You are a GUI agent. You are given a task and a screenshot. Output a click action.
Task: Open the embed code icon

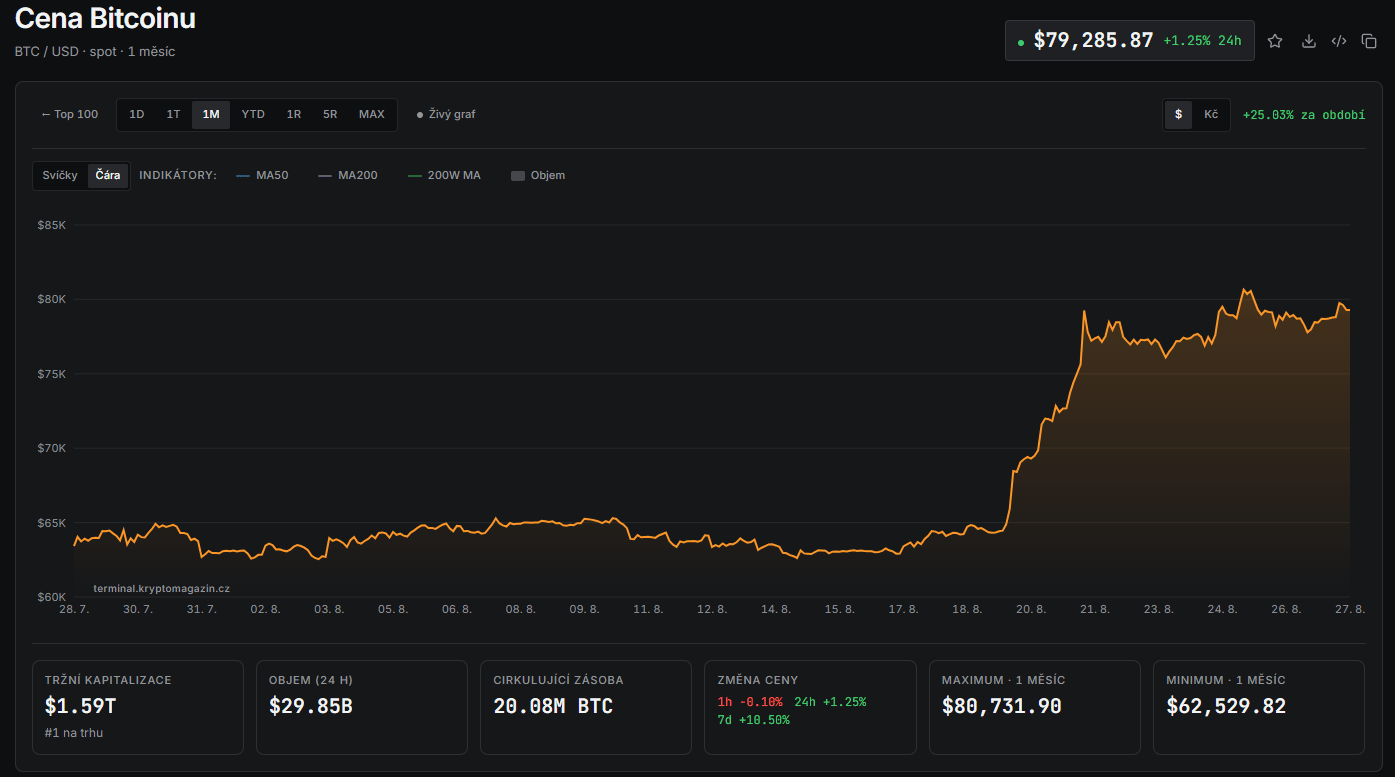1339,41
